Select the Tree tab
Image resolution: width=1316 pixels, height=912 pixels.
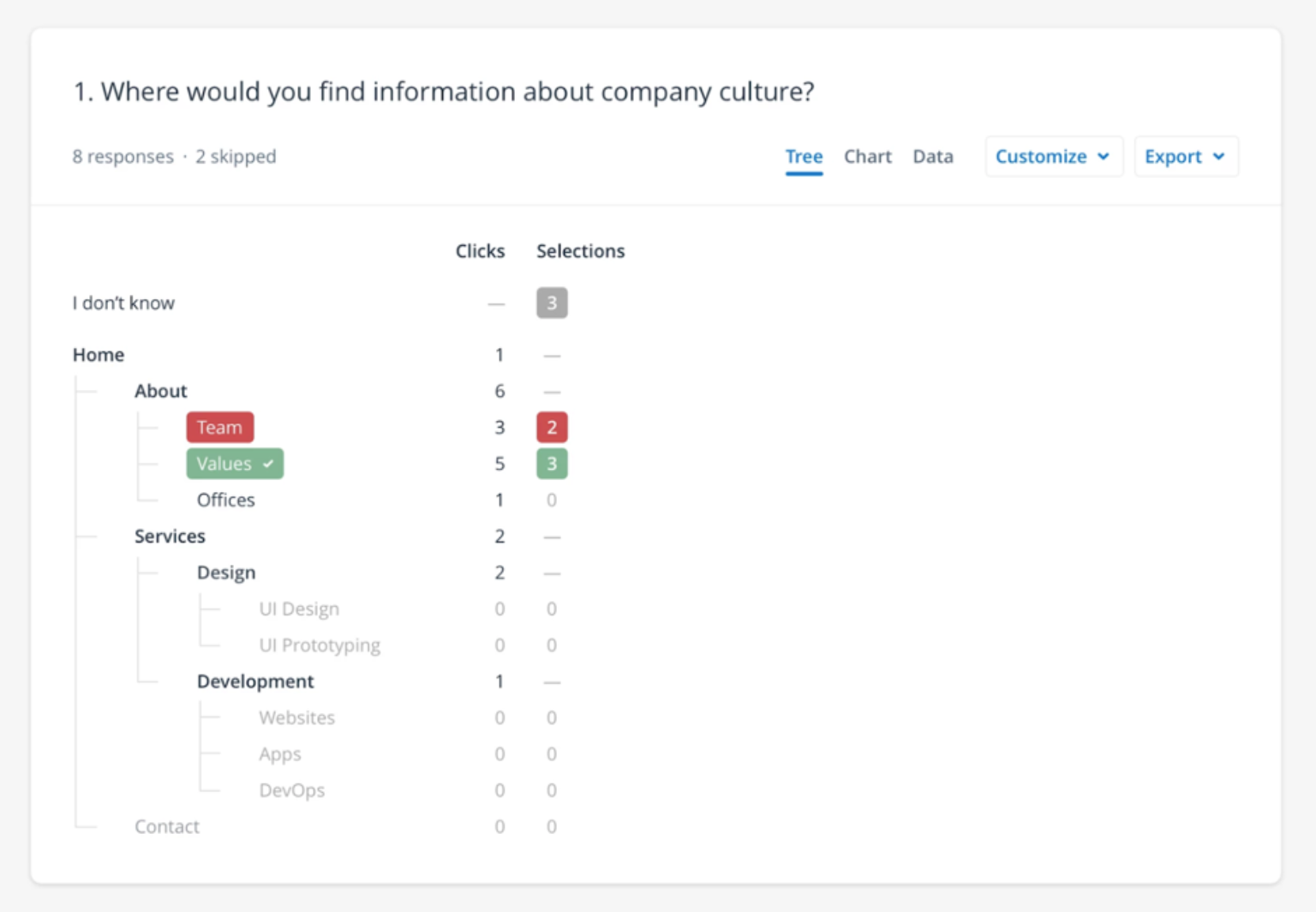[804, 156]
